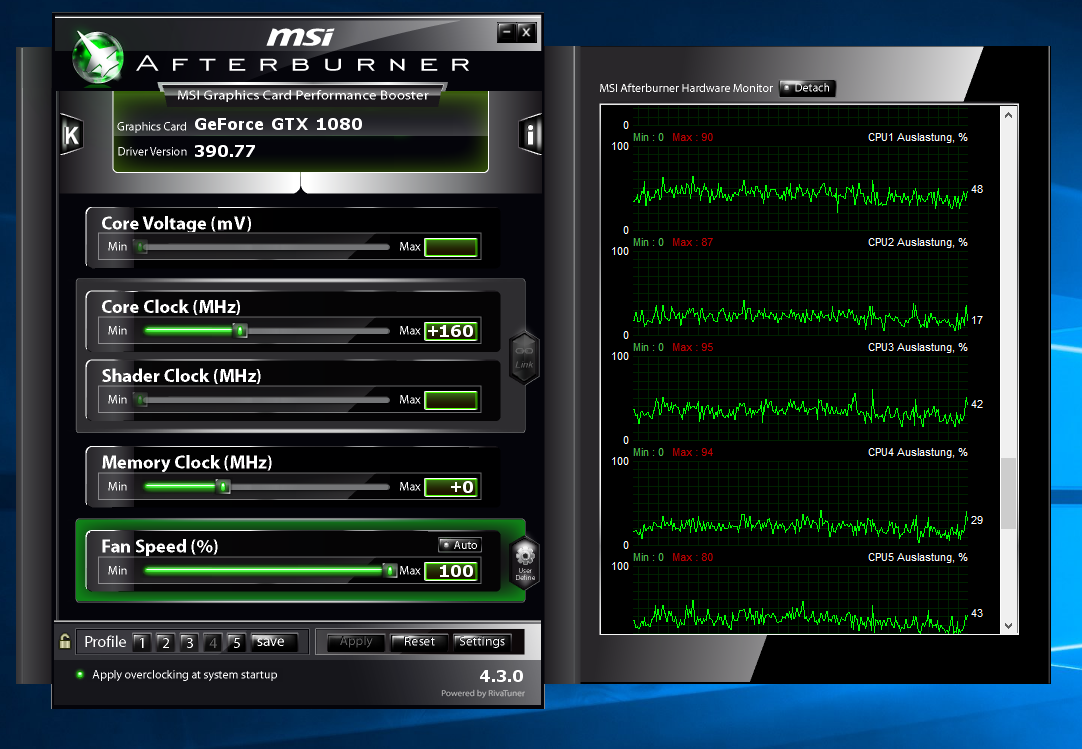This screenshot has height=749, width=1082.
Task: Click the empty Shader Clock value field
Action: coord(451,400)
